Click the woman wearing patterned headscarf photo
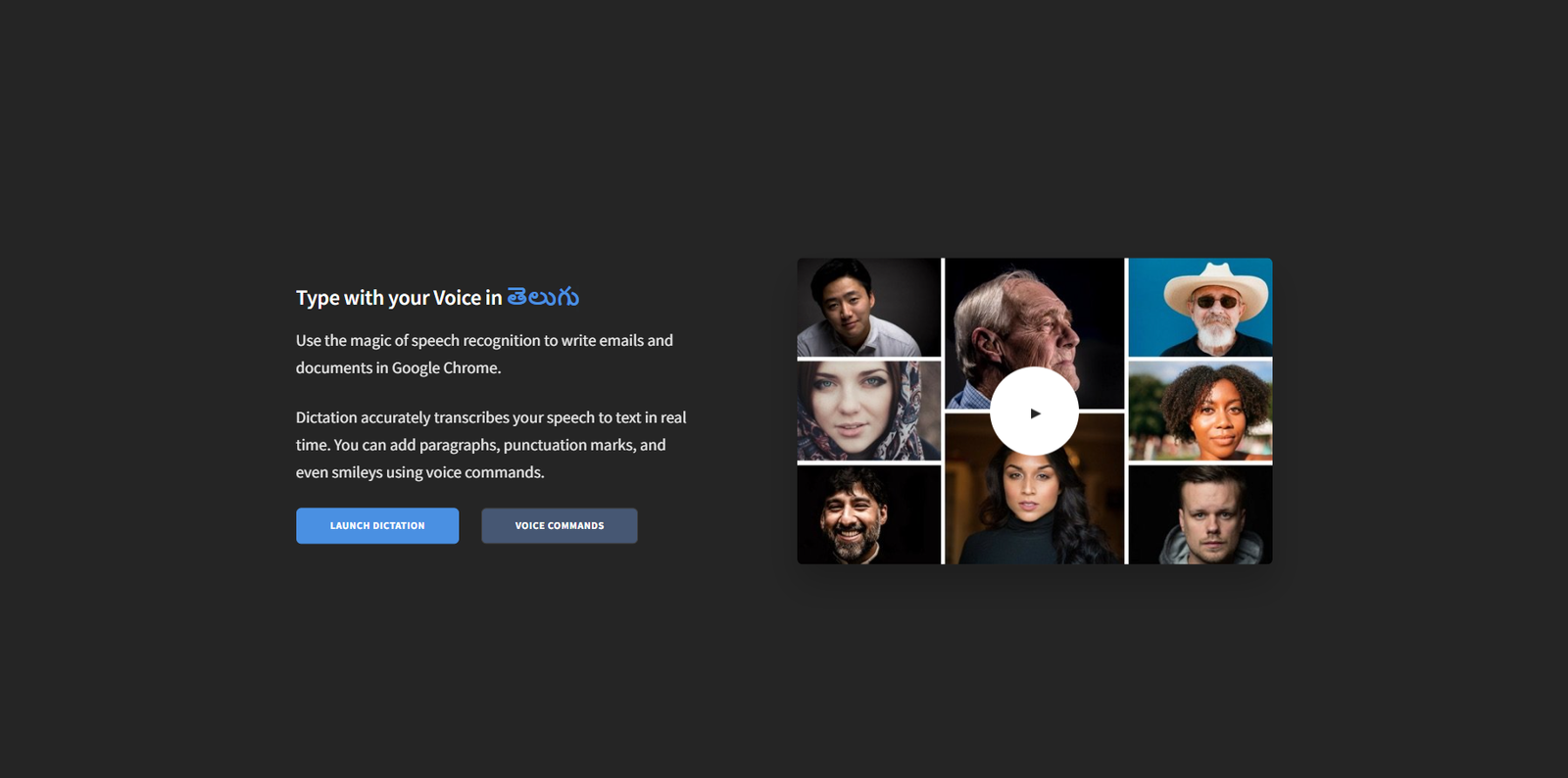This screenshot has height=778, width=1568. (868, 411)
